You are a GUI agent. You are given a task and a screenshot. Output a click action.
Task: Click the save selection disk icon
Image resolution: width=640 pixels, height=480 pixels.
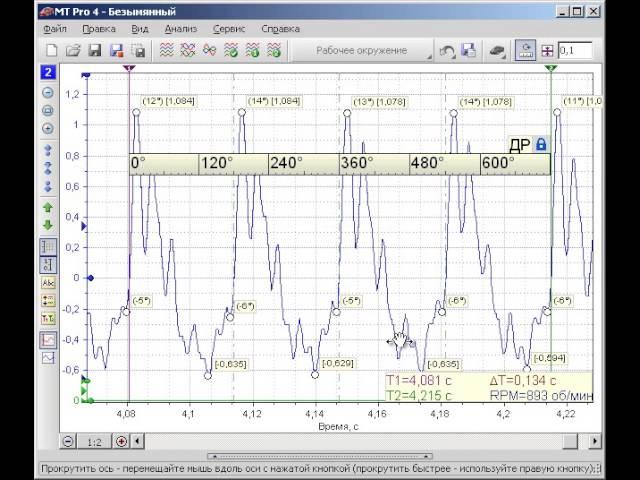coord(138,51)
